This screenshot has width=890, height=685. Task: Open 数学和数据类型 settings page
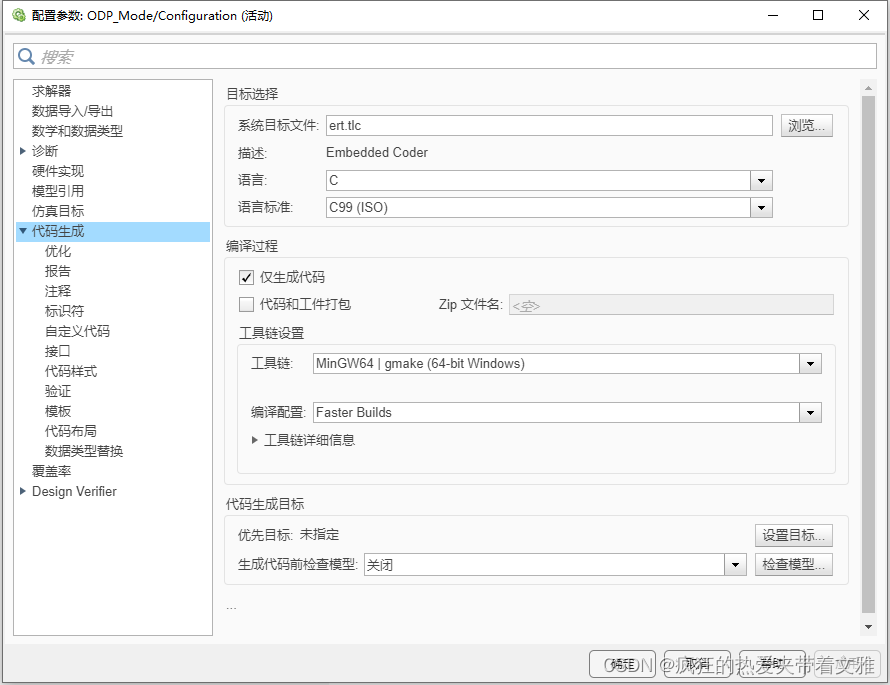(x=77, y=131)
